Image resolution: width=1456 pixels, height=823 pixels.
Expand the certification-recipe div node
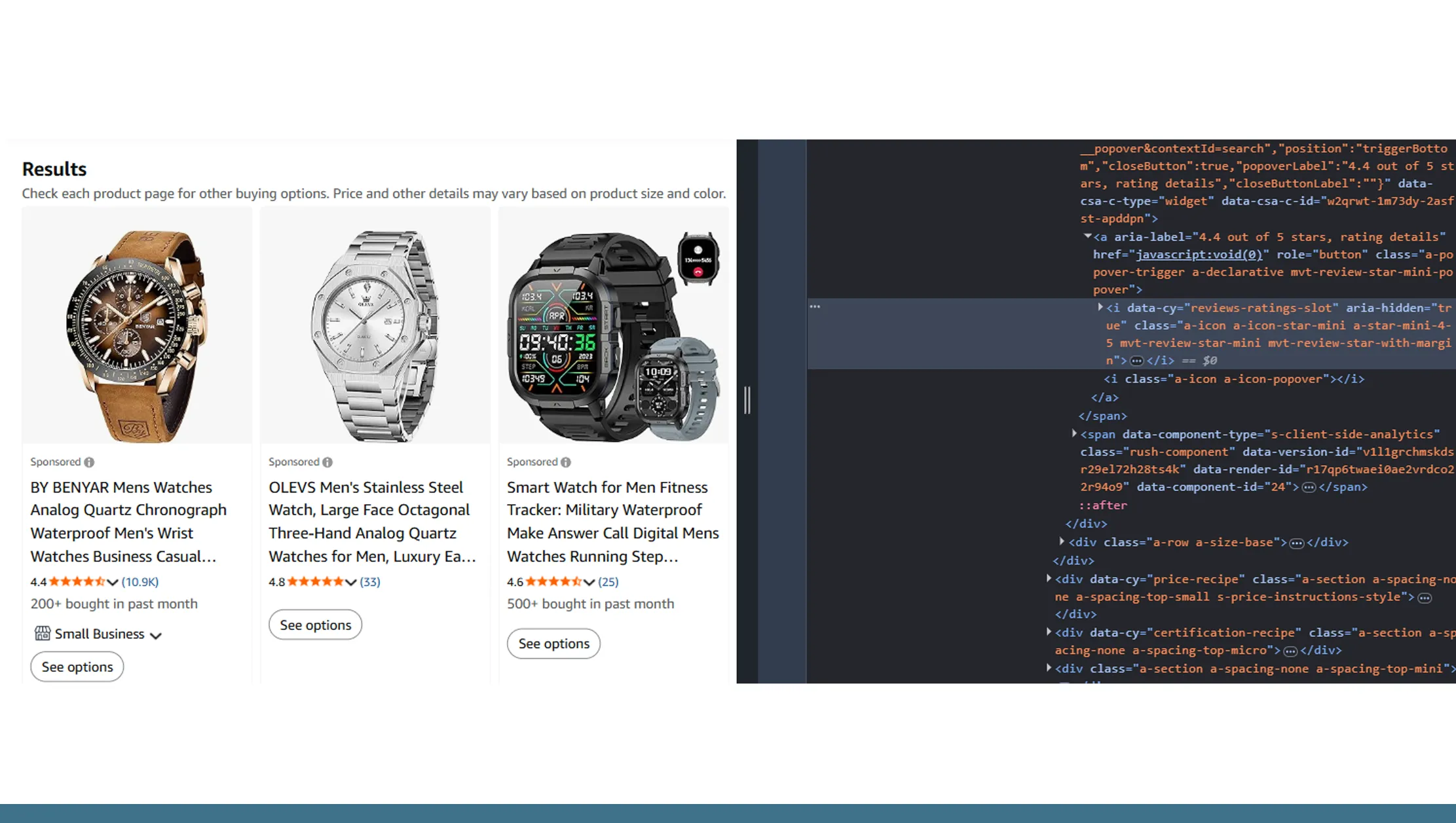(1049, 632)
